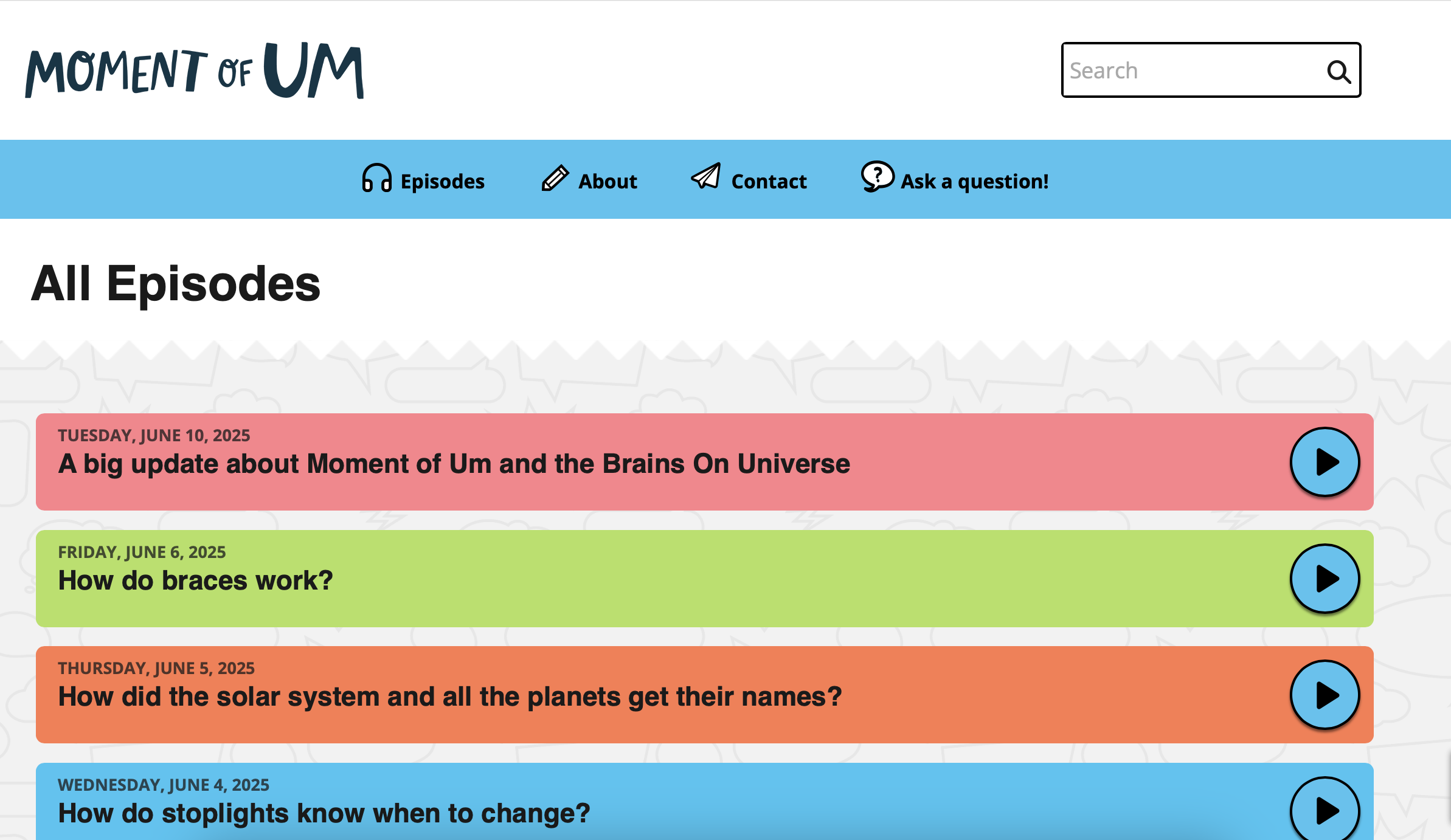The height and width of the screenshot is (840, 1451).
Task: Play the stoplights episode
Action: tap(1324, 810)
